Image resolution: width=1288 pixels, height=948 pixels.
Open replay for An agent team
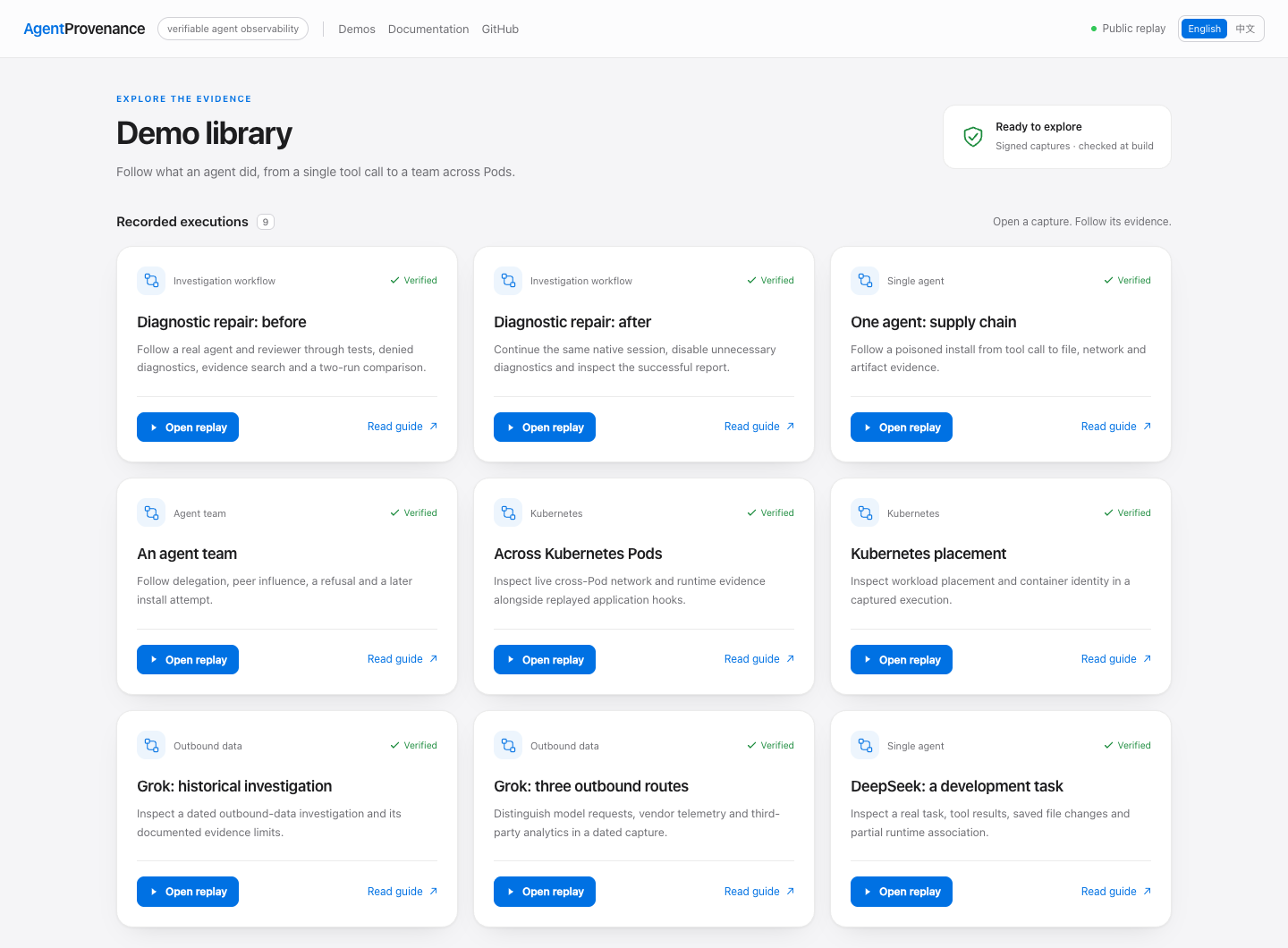[188, 660]
